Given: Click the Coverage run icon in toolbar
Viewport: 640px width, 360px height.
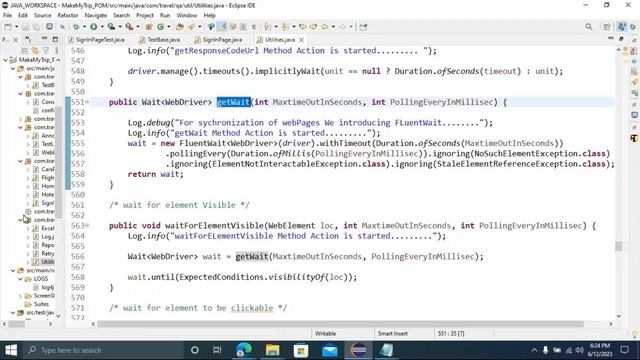Looking at the screenshot, I should coord(111,27).
